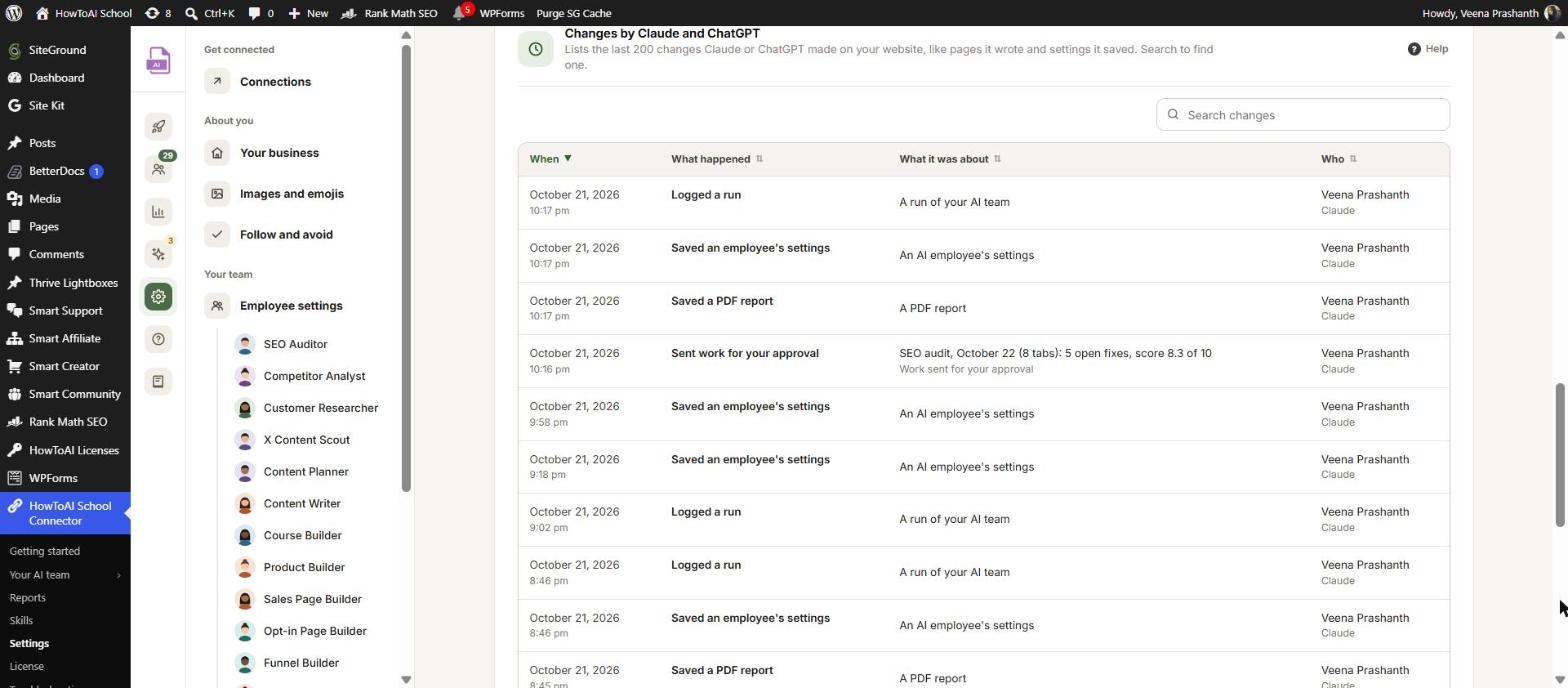Click the Content Writer avatar icon

coord(244,504)
